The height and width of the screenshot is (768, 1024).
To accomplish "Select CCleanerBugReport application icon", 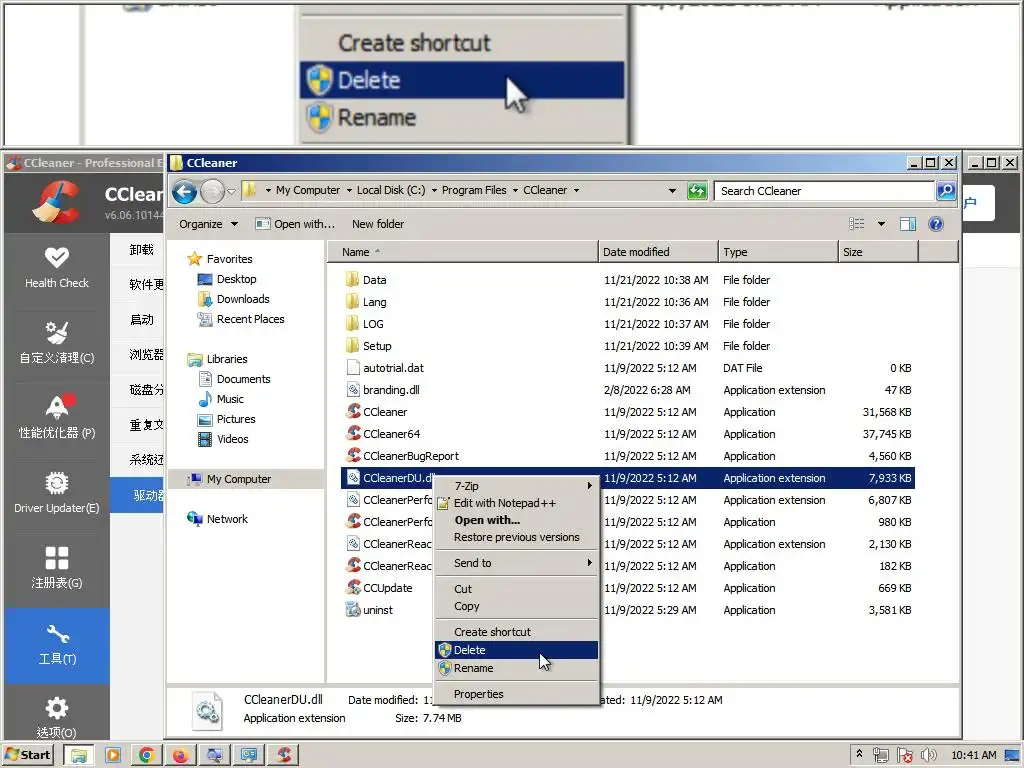I will pos(354,455).
